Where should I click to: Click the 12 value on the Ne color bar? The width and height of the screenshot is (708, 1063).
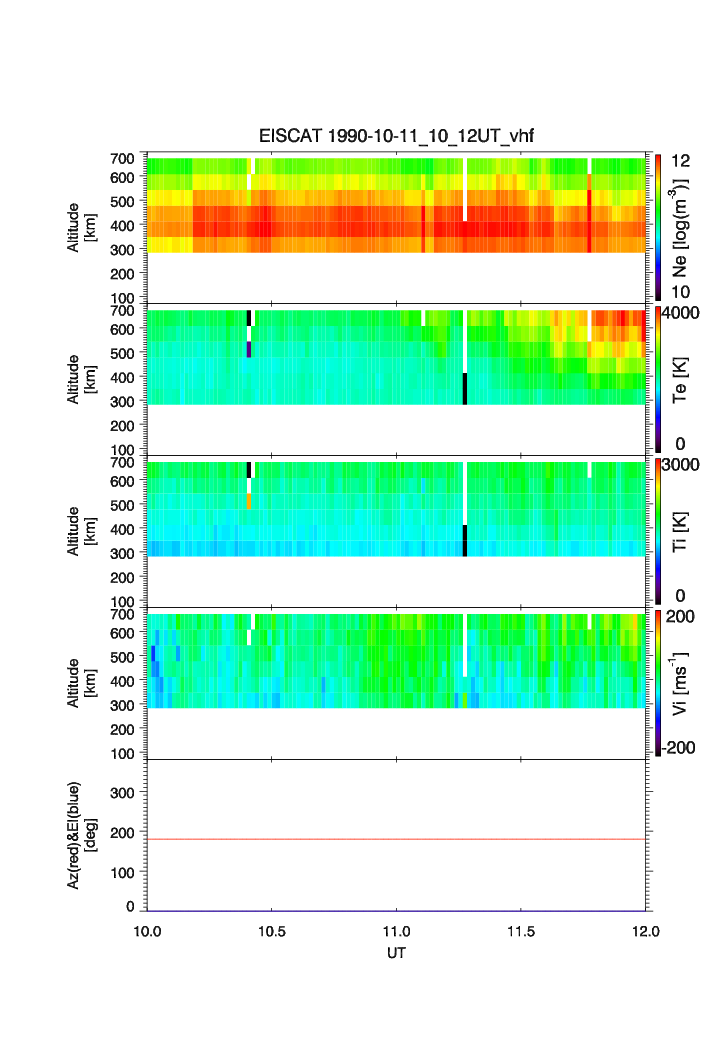tap(680, 161)
